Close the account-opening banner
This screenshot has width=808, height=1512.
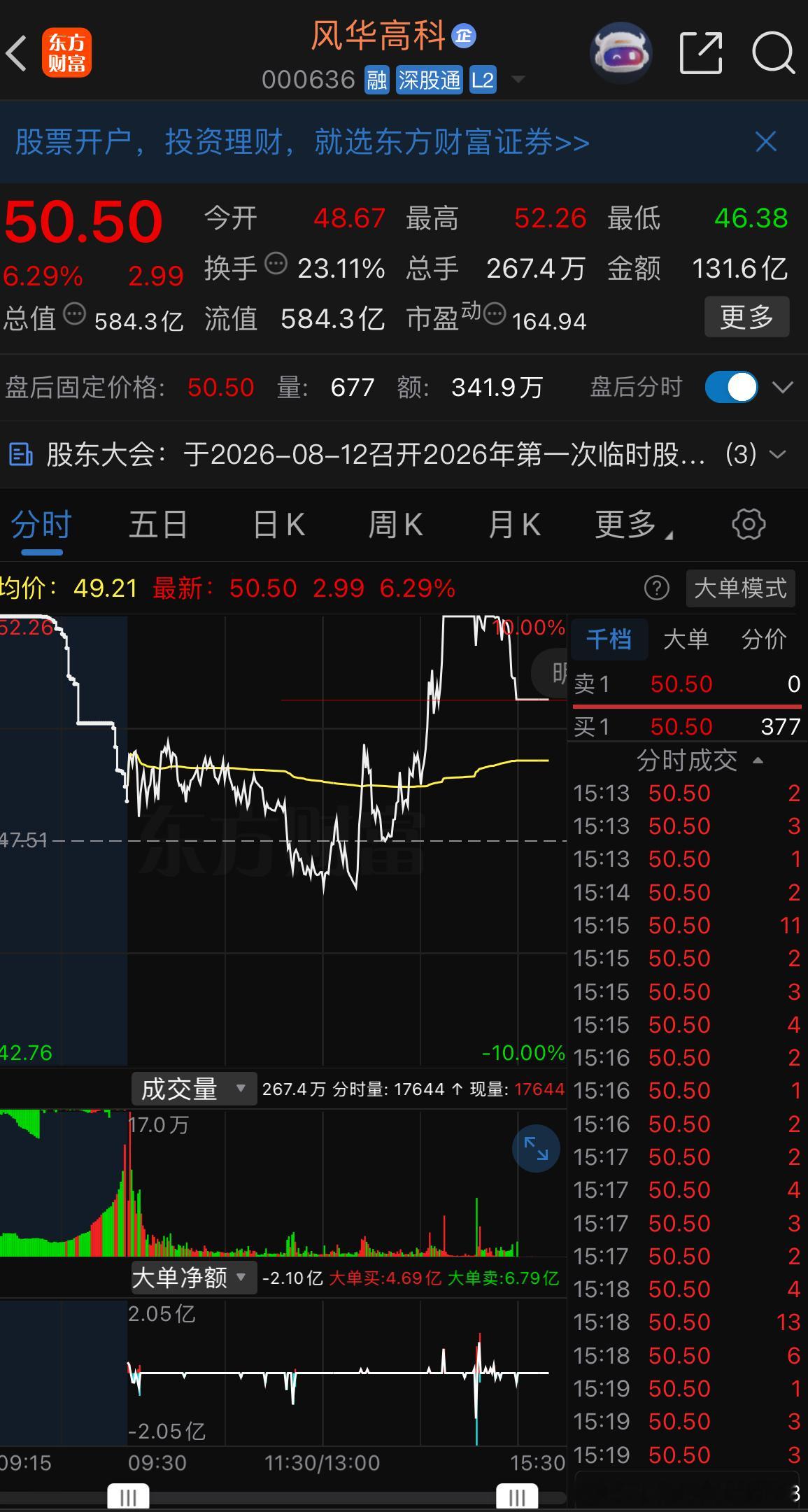coord(766,142)
